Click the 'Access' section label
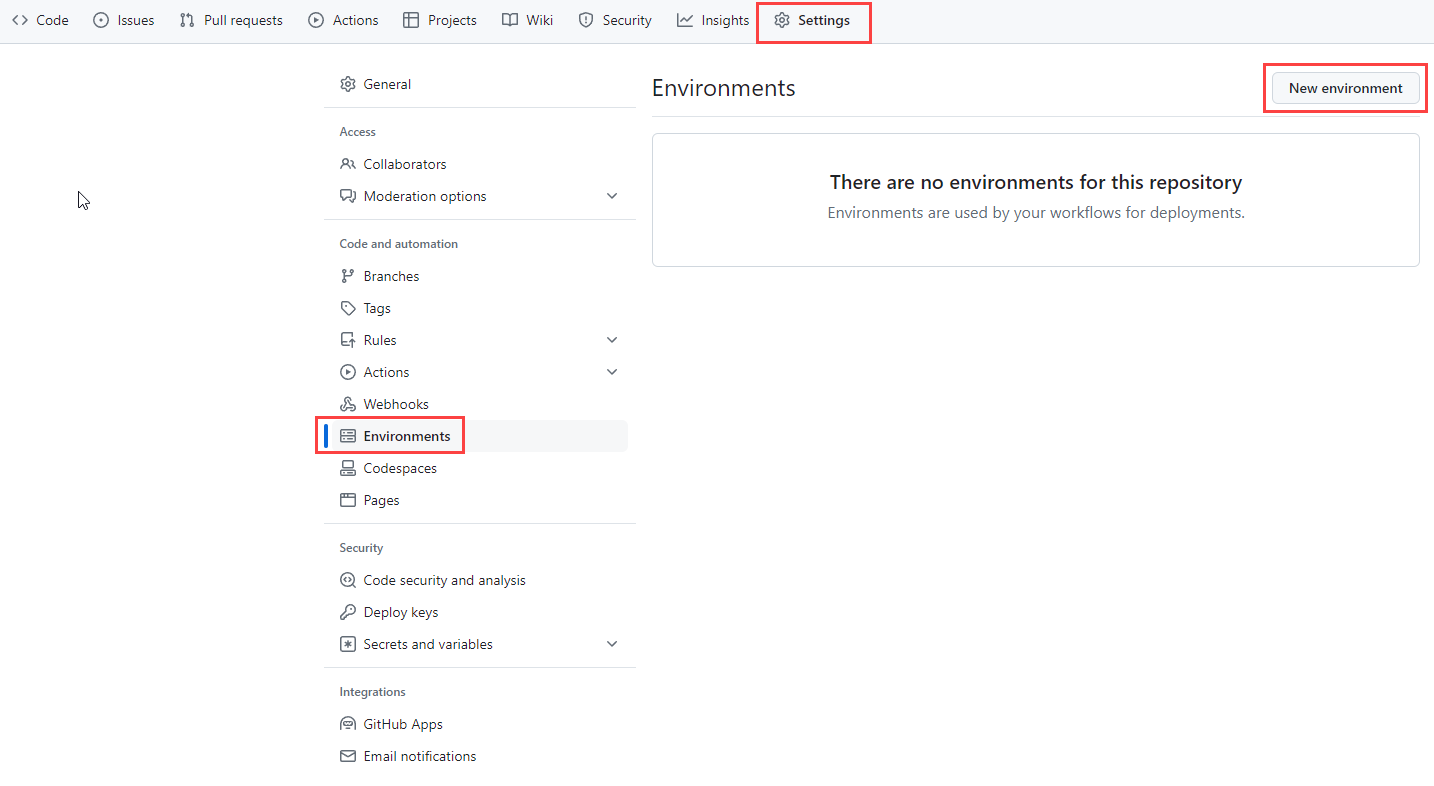This screenshot has height=786, width=1434. click(x=358, y=132)
